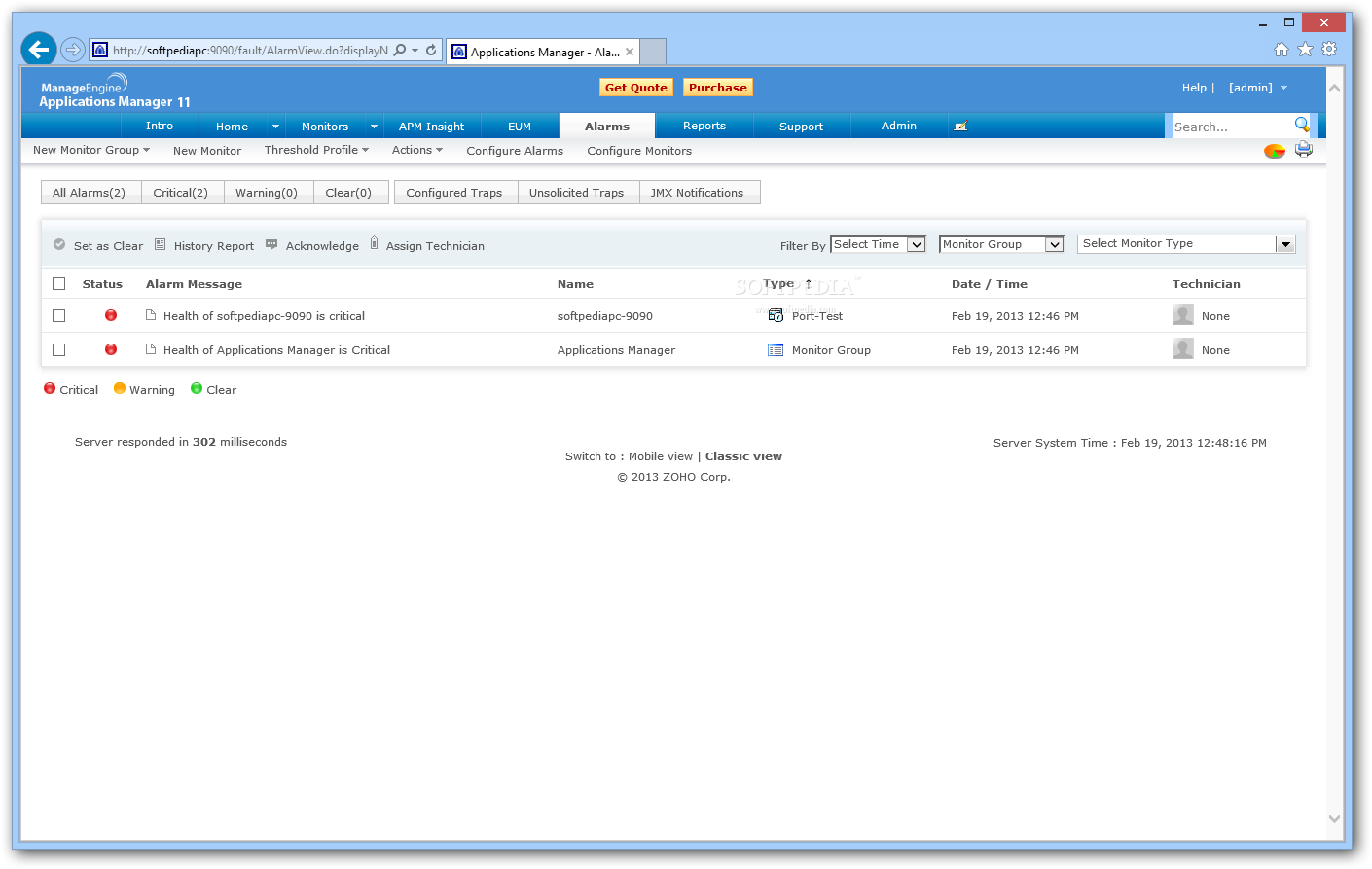
Task: Click the ManageEngine Applications Manager logo
Action: click(x=114, y=91)
